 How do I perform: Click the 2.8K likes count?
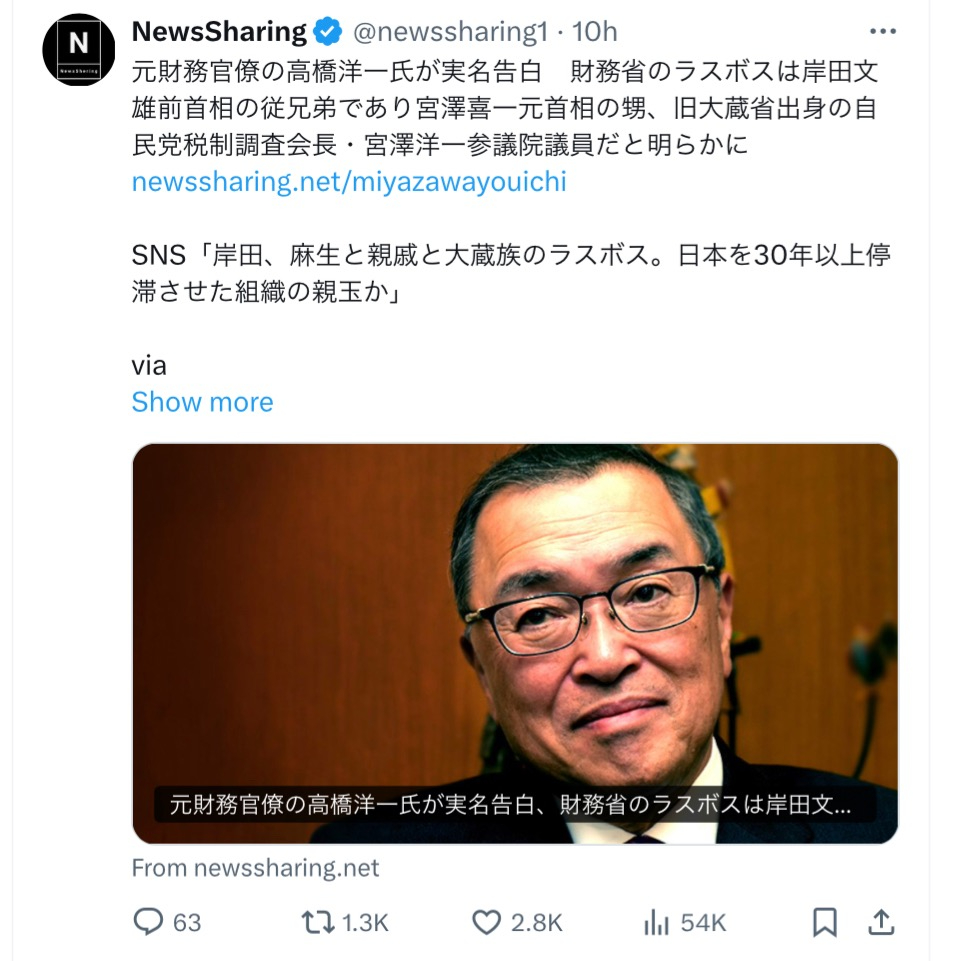537,922
